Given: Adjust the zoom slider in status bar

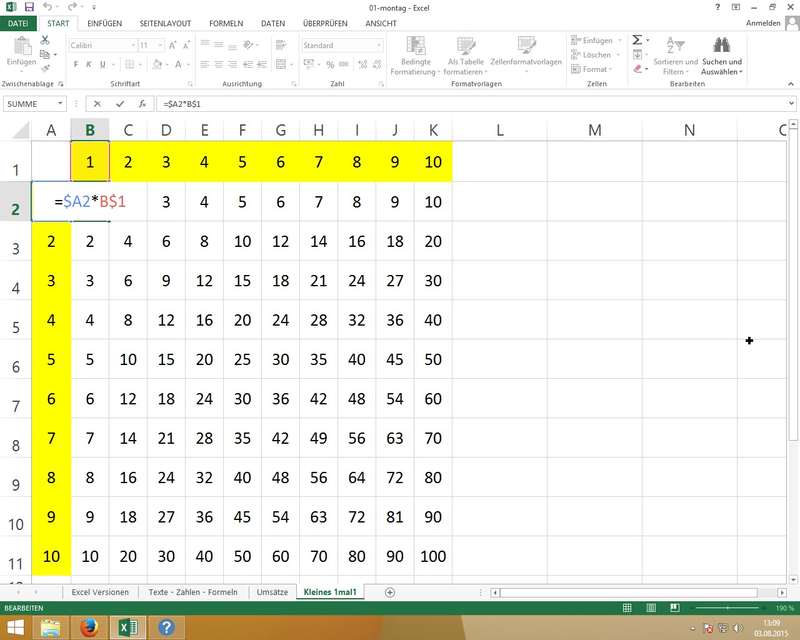Looking at the screenshot, I should [x=727, y=608].
